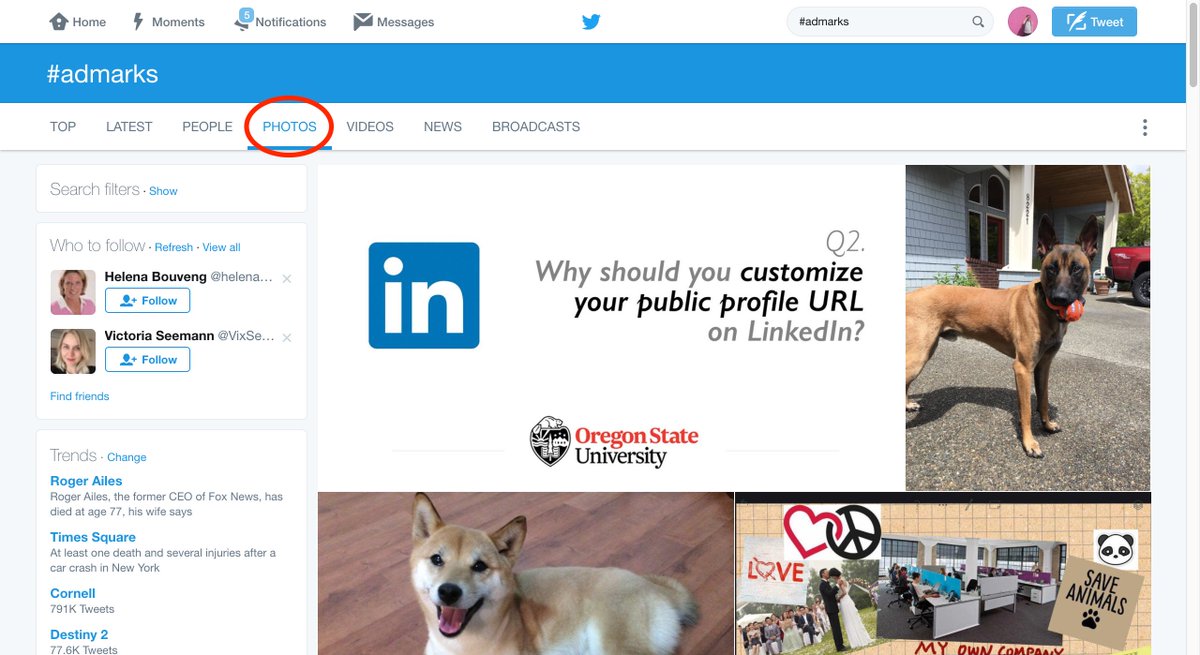Click the Find friends link
This screenshot has height=655, width=1200.
[x=80, y=396]
